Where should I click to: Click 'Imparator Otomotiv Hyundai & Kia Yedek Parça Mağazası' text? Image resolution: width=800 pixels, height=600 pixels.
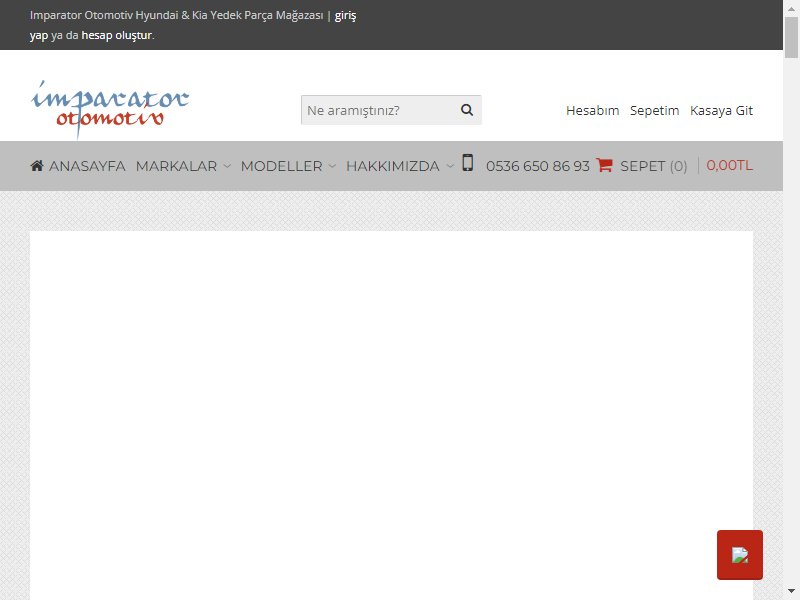(177, 15)
